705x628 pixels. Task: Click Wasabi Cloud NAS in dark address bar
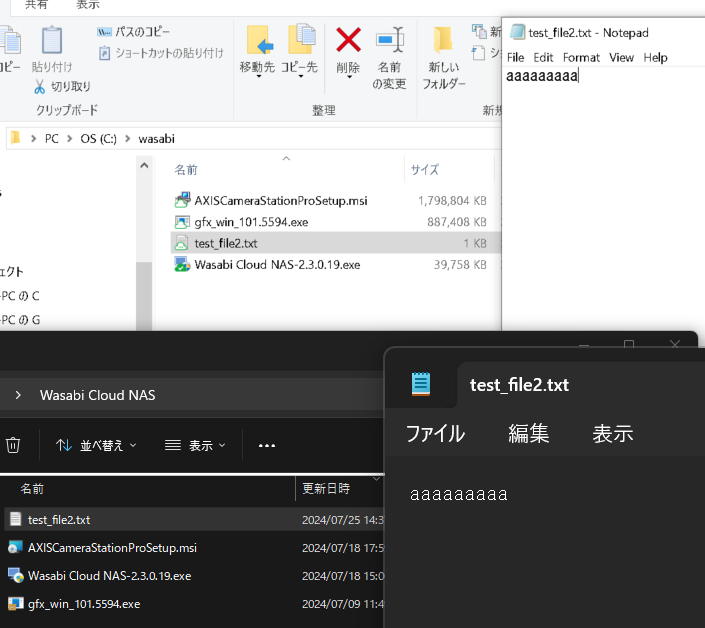(x=98, y=395)
